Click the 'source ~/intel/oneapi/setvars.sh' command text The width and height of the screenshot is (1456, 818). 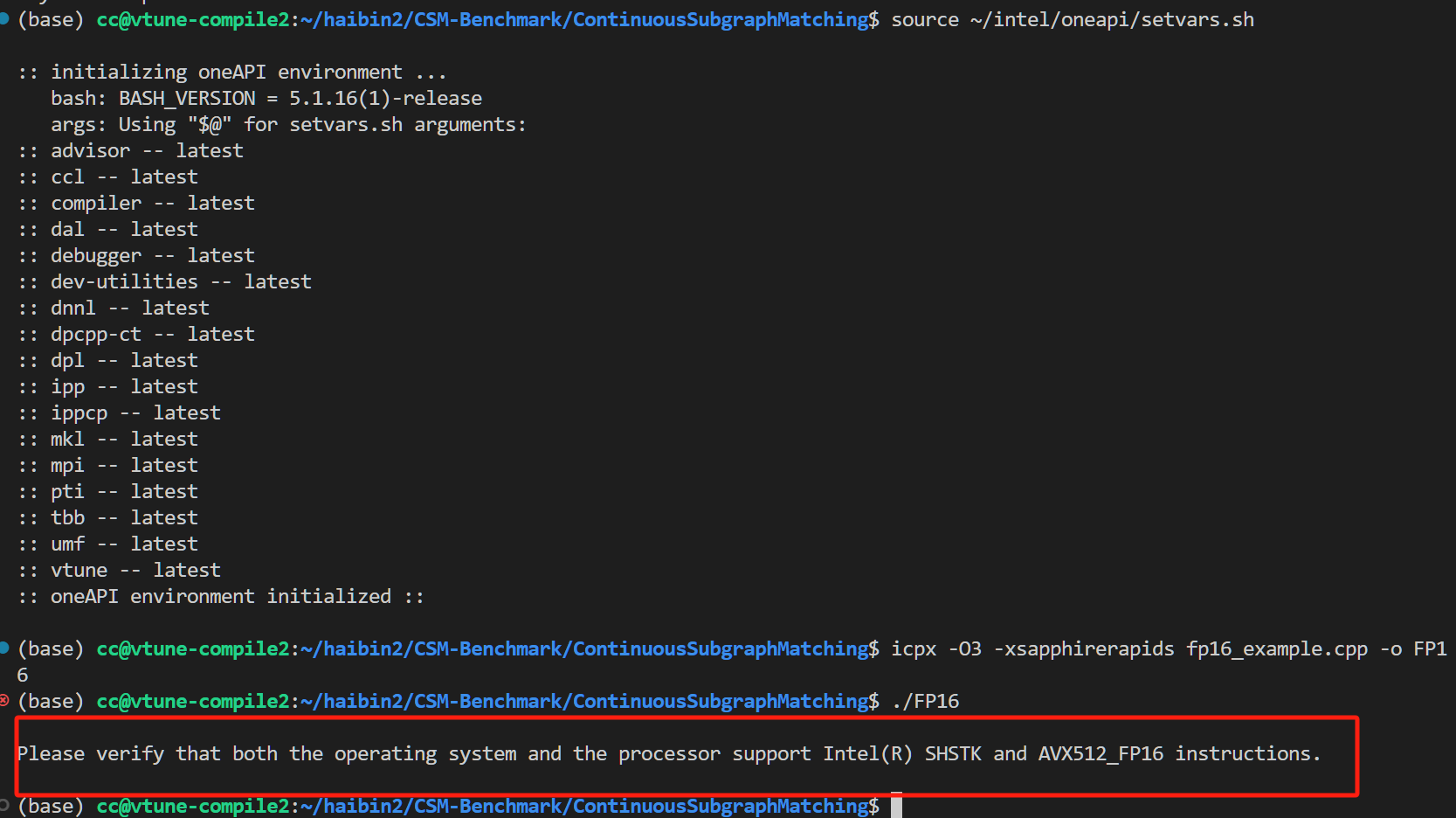[x=1073, y=19]
